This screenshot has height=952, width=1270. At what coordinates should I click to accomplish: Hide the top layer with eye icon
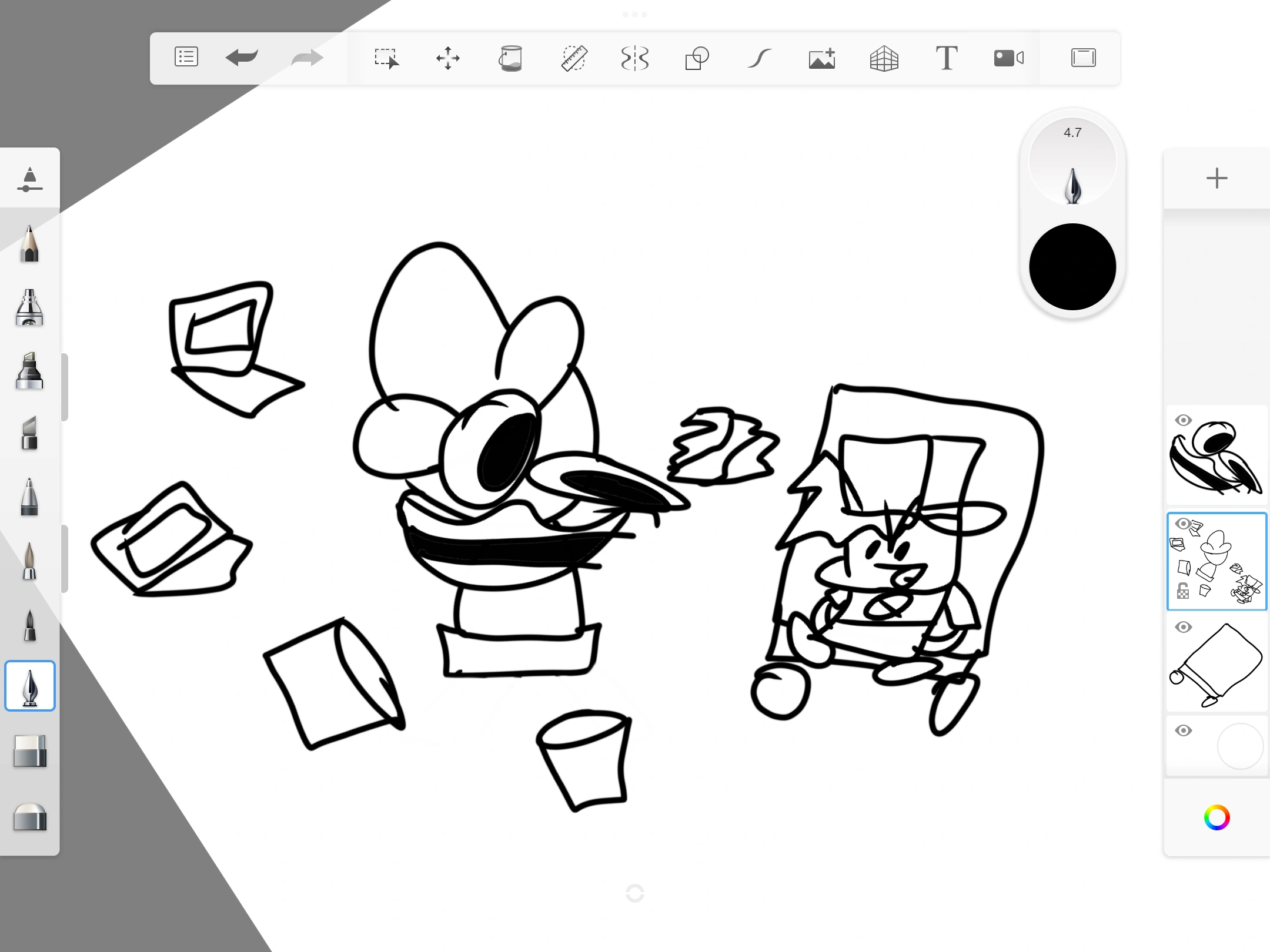coord(1183,420)
